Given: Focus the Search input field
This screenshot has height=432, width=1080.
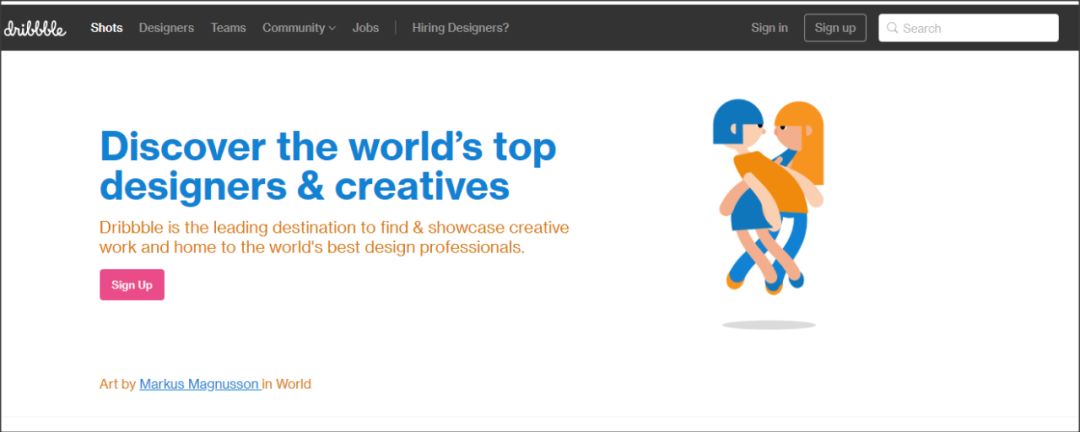Looking at the screenshot, I should click(x=968, y=28).
